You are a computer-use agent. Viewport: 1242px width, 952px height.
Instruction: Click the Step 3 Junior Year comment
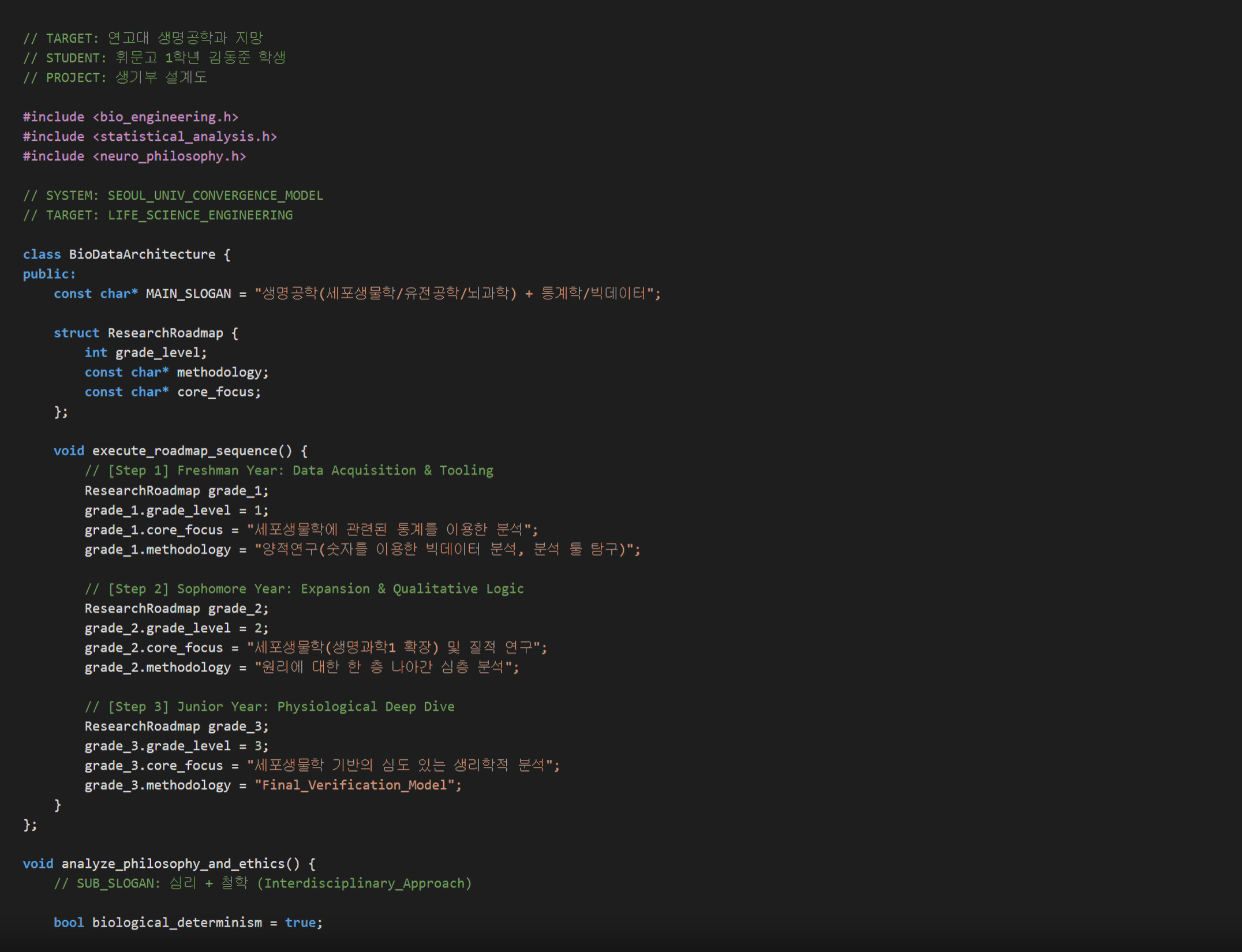(x=269, y=706)
